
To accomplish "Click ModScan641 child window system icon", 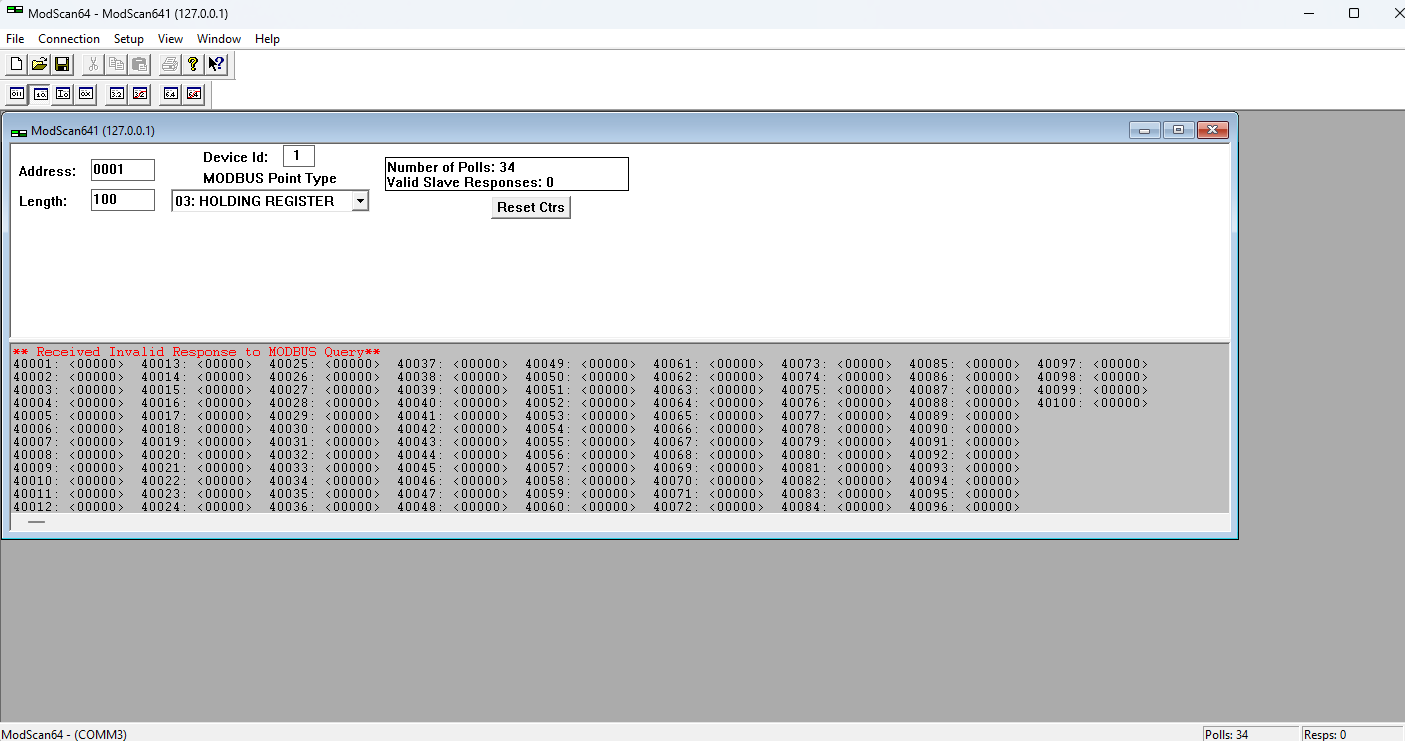I will (x=19, y=131).
